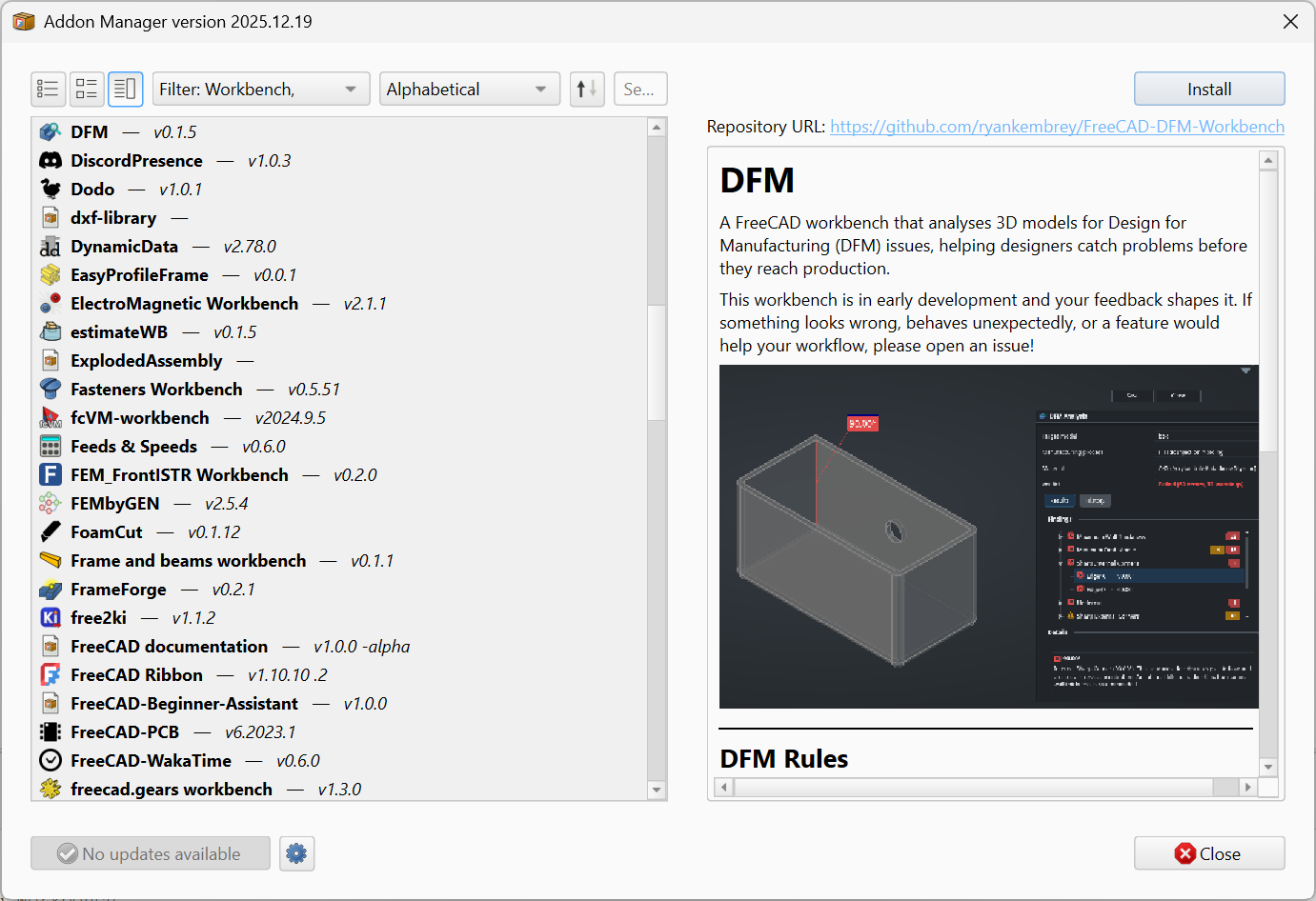Image resolution: width=1316 pixels, height=901 pixels.
Task: Click scroll-down arrow of addon list
Action: click(x=656, y=790)
